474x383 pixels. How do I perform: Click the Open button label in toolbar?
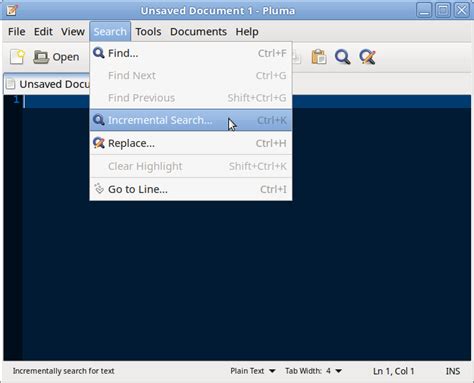point(66,57)
